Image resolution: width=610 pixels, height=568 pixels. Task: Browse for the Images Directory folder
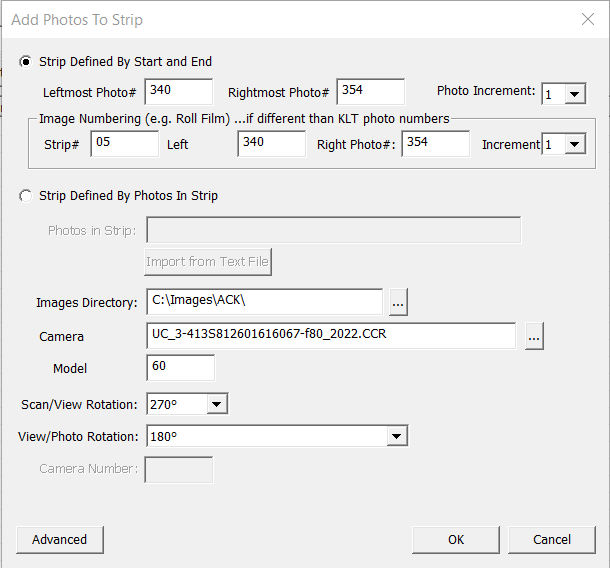(x=398, y=302)
